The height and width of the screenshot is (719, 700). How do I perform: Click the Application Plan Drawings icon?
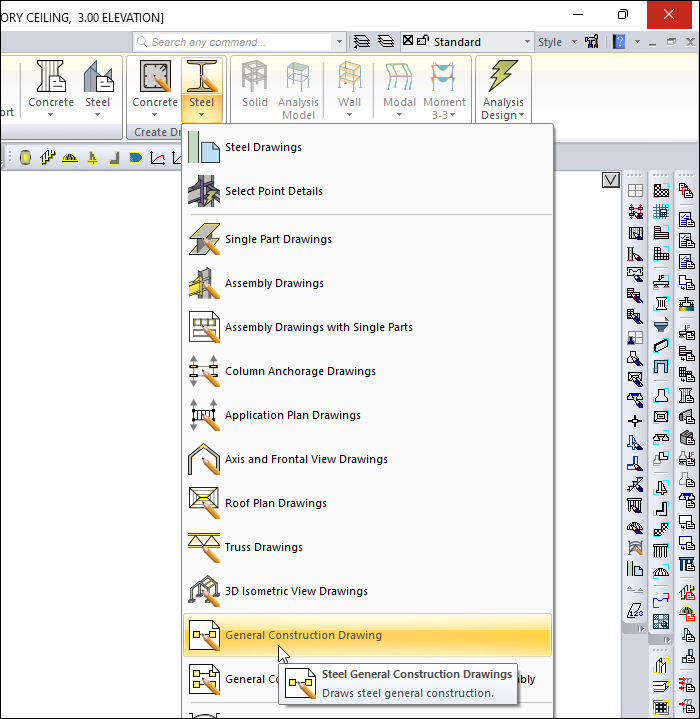[x=204, y=416]
